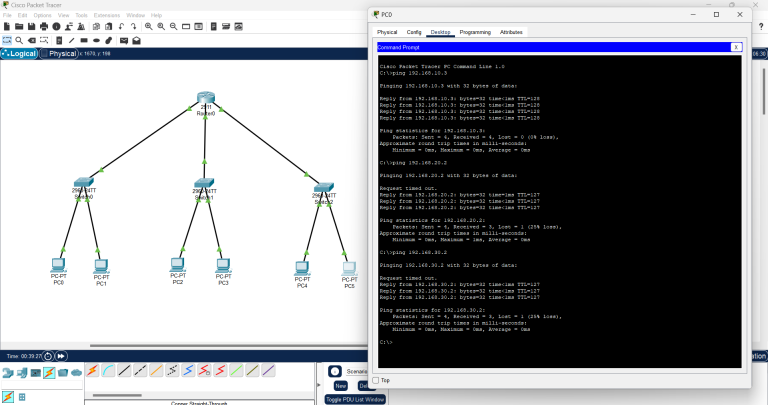Choose the Draw Ellipse tool
This screenshot has height=405, width=768.
(x=96, y=40)
